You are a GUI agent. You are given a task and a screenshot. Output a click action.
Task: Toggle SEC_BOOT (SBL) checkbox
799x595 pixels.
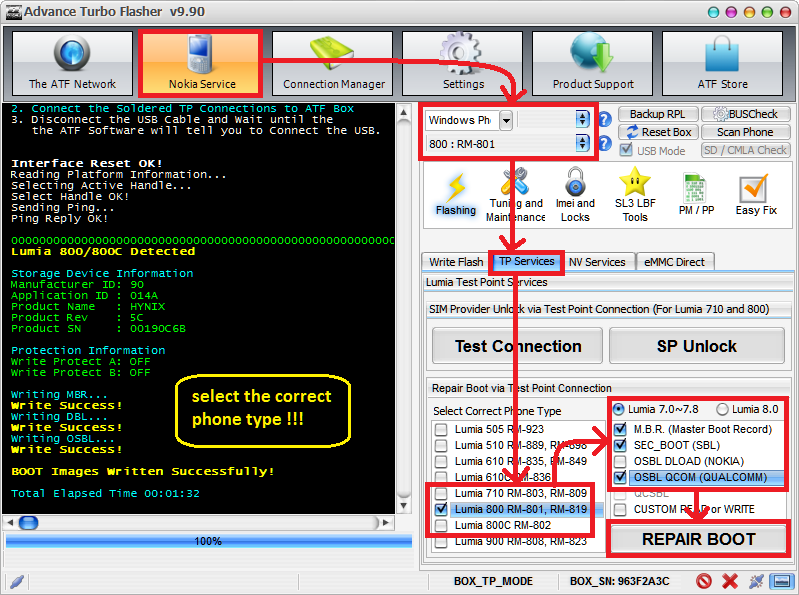pyautogui.click(x=620, y=445)
